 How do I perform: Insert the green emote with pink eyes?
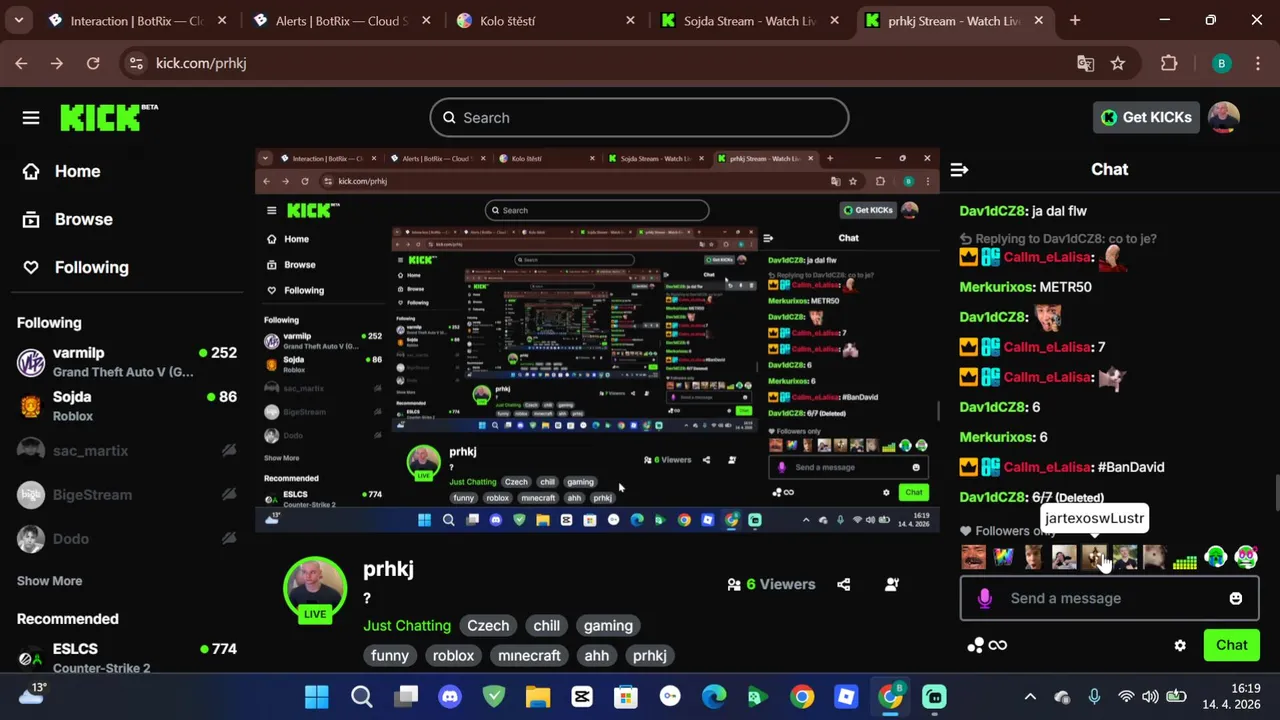pos(1246,557)
